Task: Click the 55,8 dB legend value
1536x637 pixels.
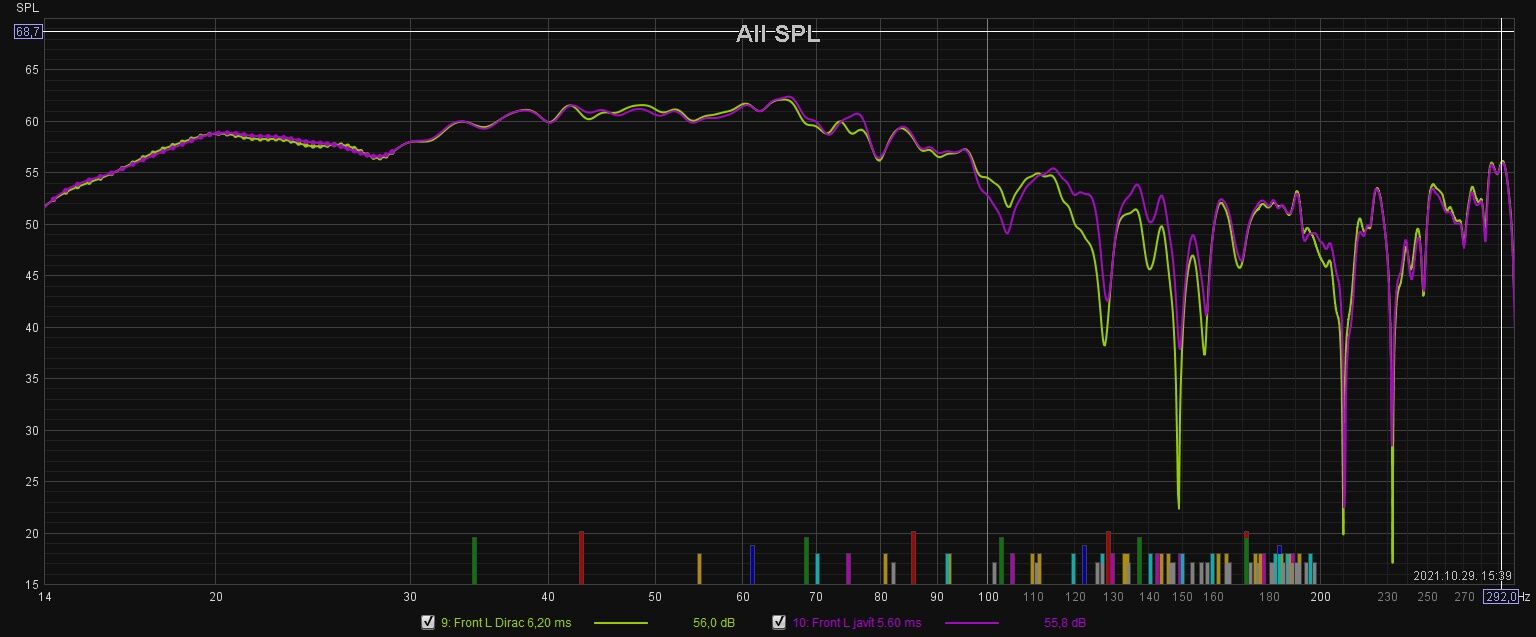Action: tap(1065, 623)
